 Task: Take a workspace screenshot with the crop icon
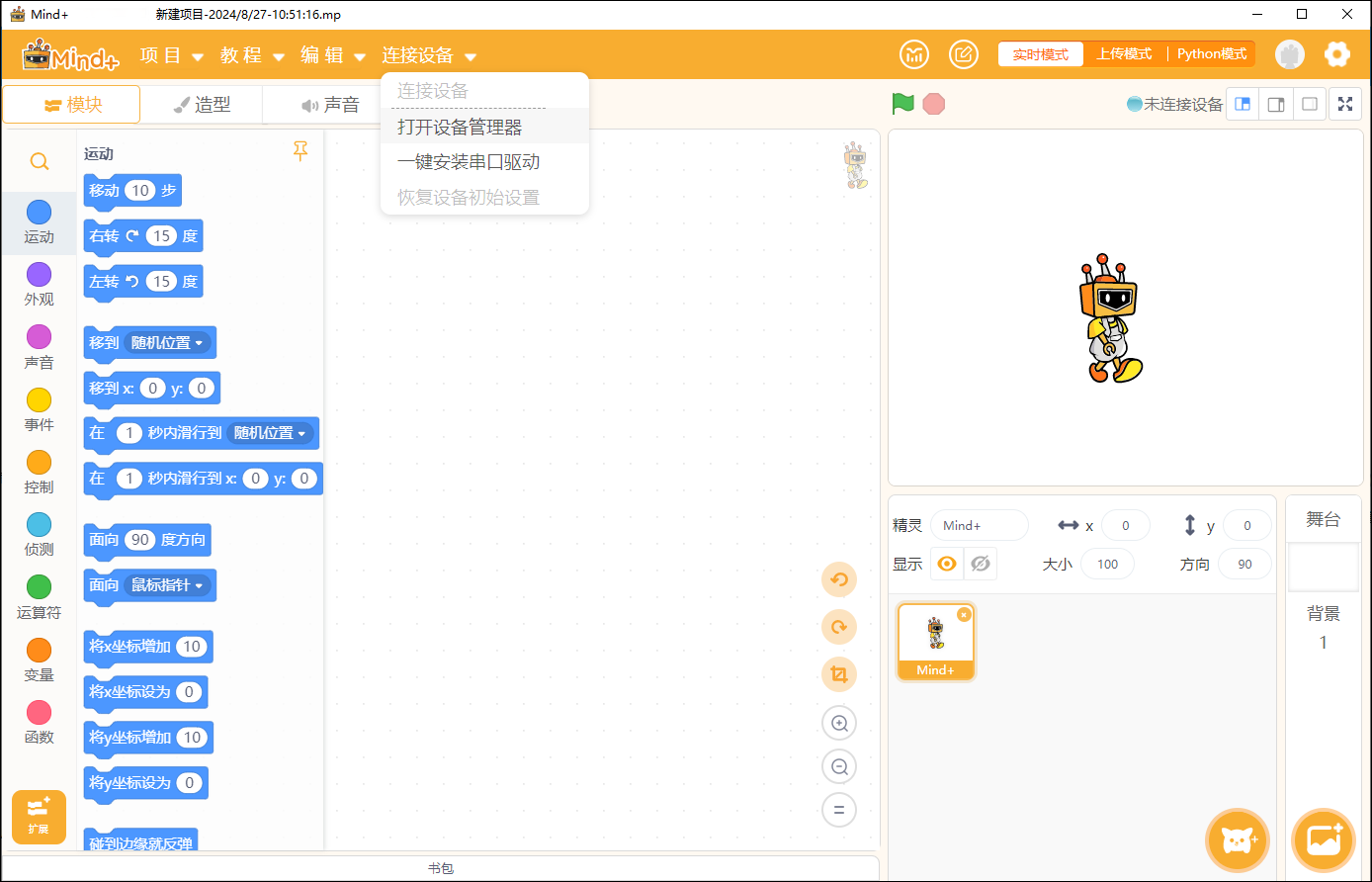838,673
